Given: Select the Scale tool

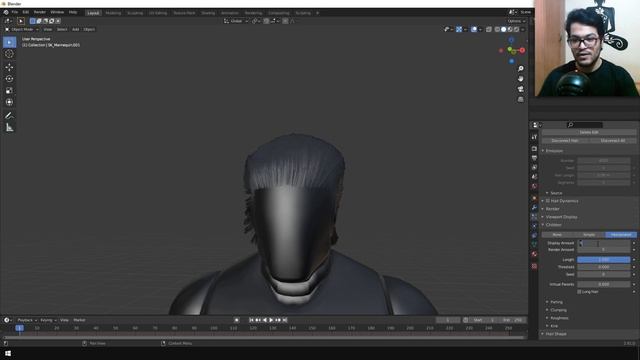Looking at the screenshot, I should (9, 91).
